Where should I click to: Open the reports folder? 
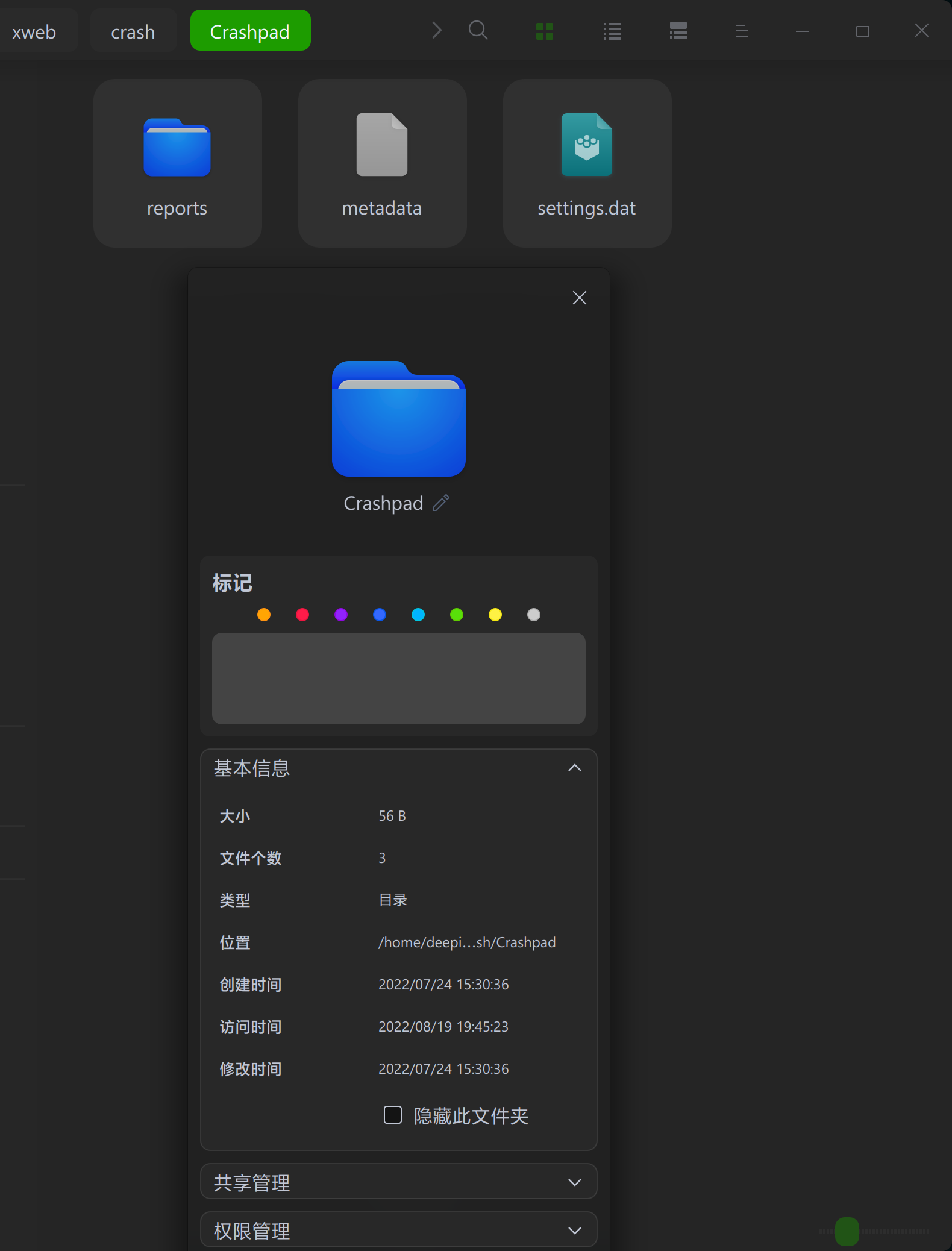coord(177,163)
